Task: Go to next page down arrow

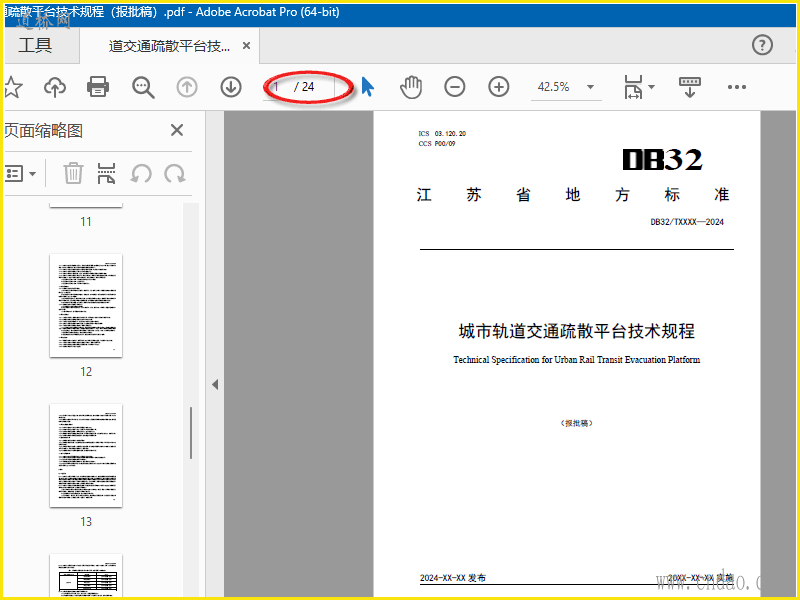Action: (x=231, y=87)
